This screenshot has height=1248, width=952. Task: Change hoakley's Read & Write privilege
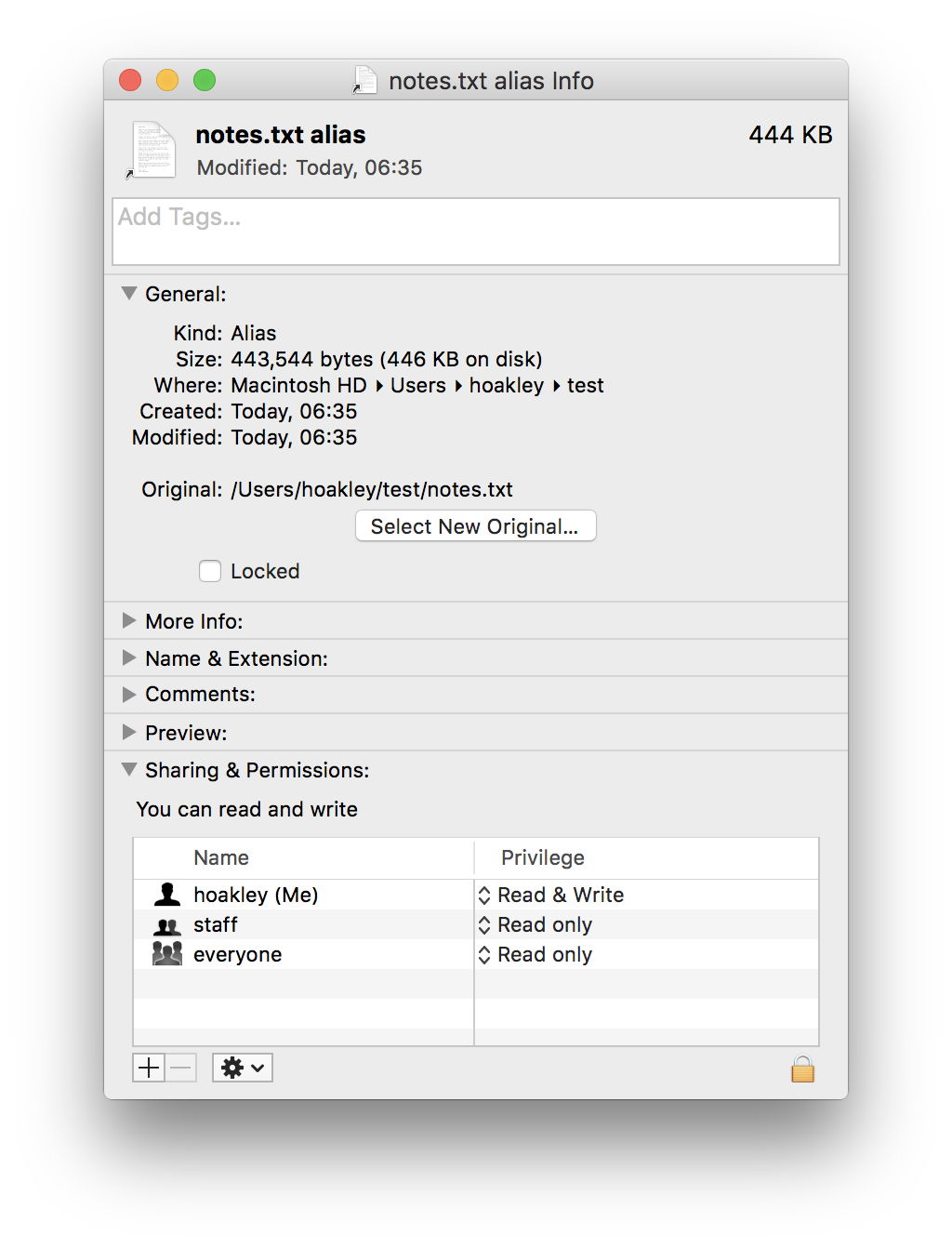tap(550, 895)
